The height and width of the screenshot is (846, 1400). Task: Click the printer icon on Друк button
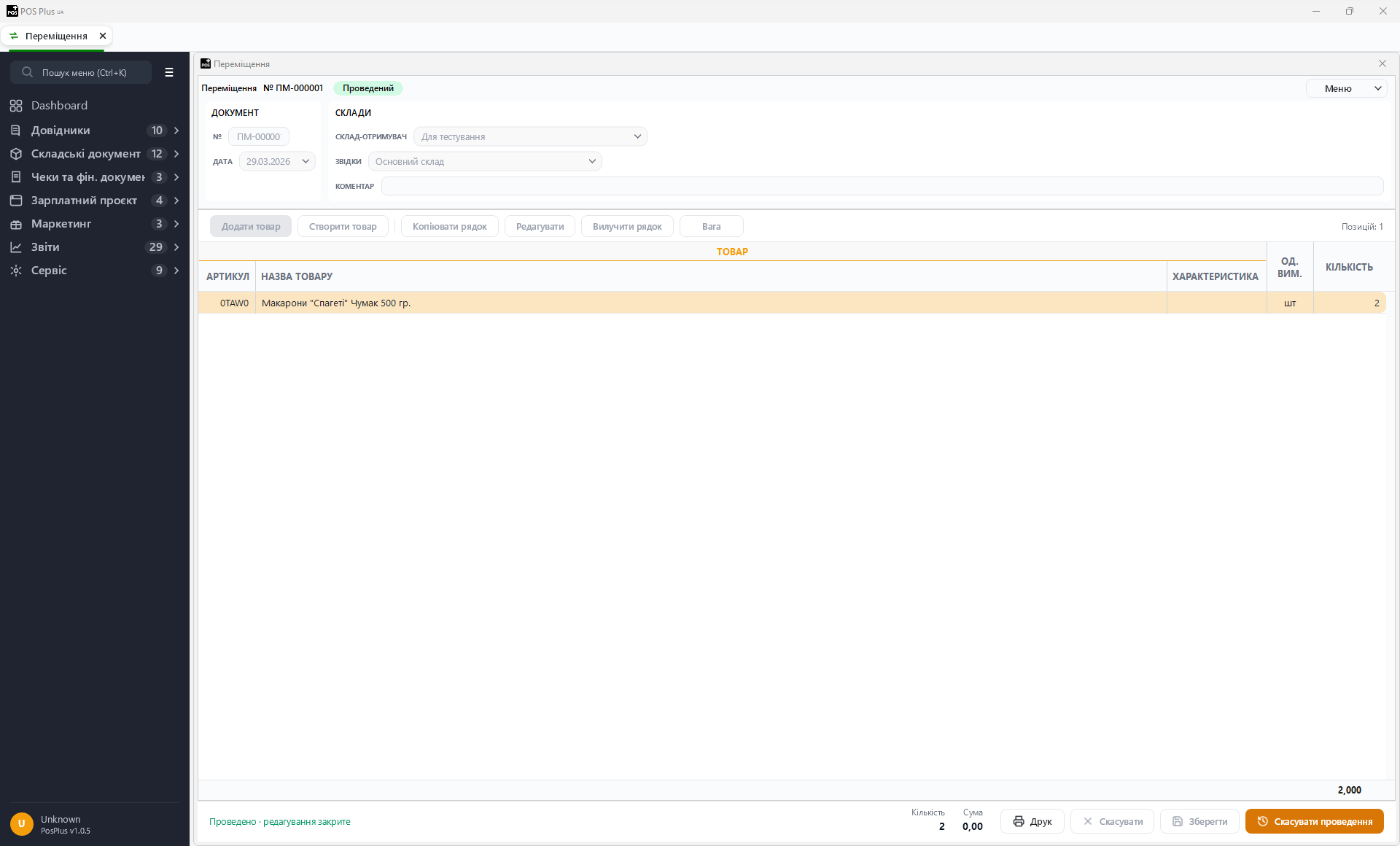tap(1019, 821)
